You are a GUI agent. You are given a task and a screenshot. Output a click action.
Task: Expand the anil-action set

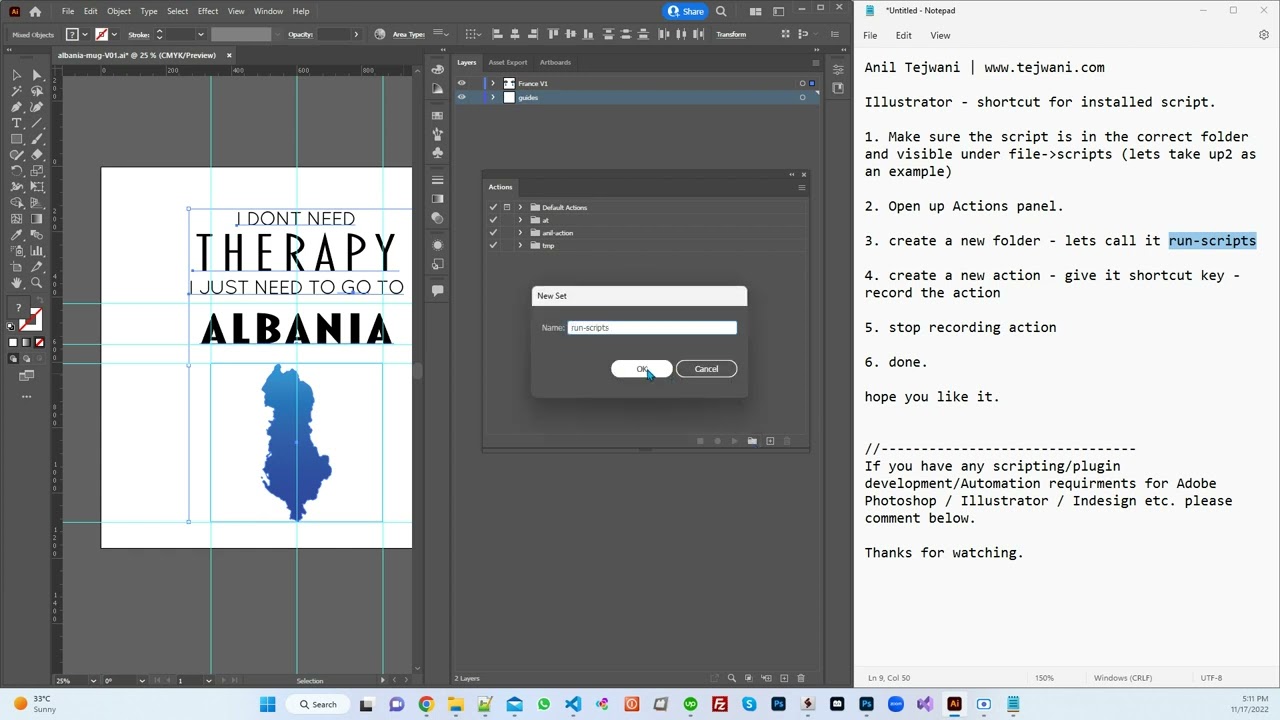pyautogui.click(x=520, y=233)
